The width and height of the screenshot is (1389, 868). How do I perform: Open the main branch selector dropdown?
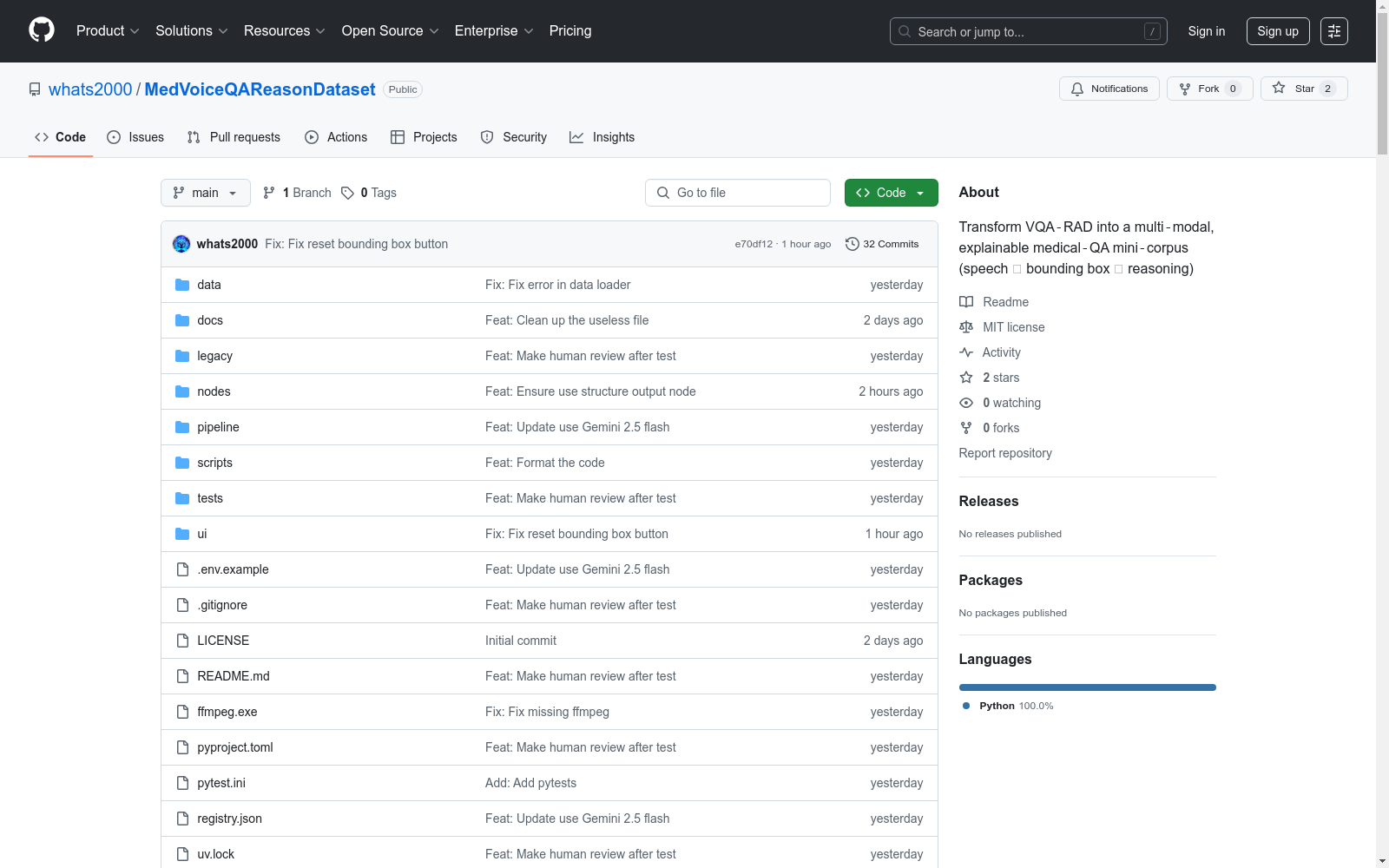pyautogui.click(x=206, y=193)
